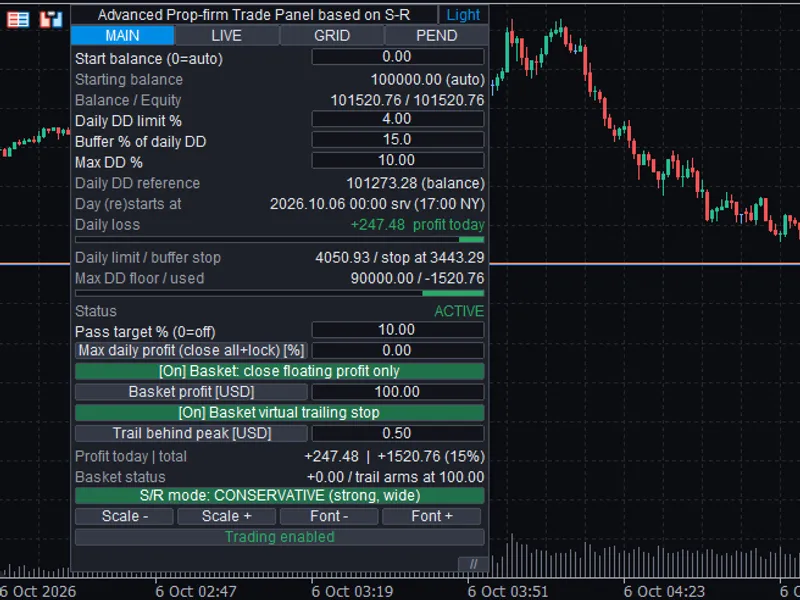Click the day restart time 2026.10.06 00:00 text
800x600 pixels.
pos(377,204)
